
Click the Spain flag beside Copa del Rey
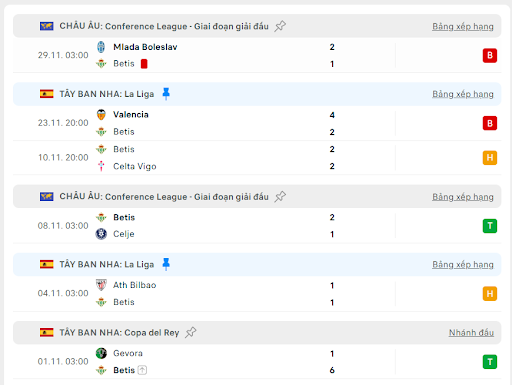tap(47, 333)
